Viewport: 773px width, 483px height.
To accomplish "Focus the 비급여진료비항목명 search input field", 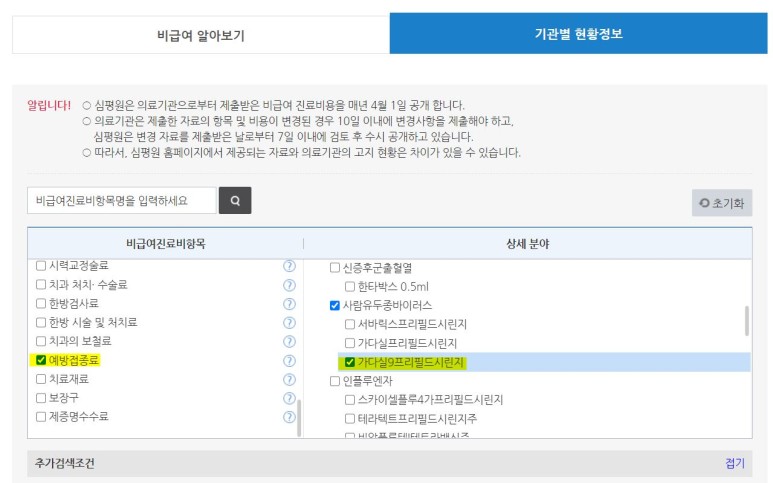I will click(x=122, y=201).
